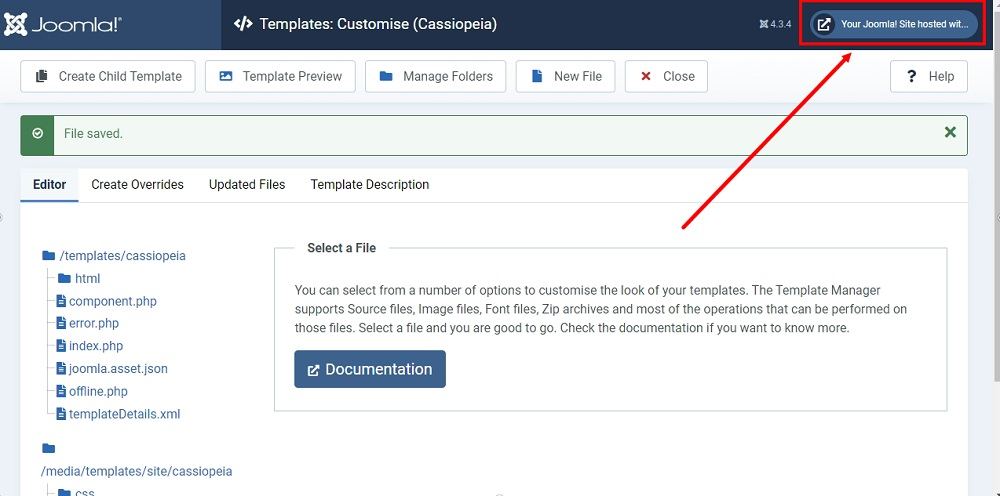
Task: Switch to Updated Files tab
Action: tap(247, 185)
